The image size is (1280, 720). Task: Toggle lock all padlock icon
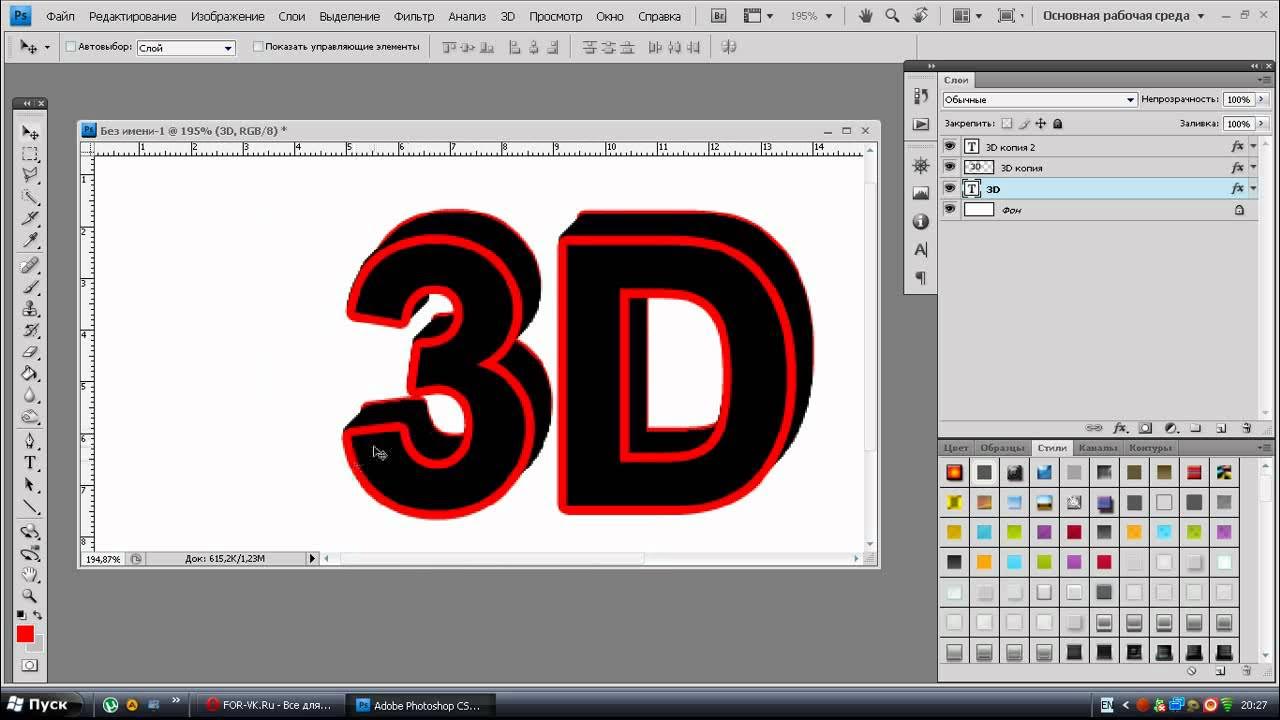(x=1058, y=124)
